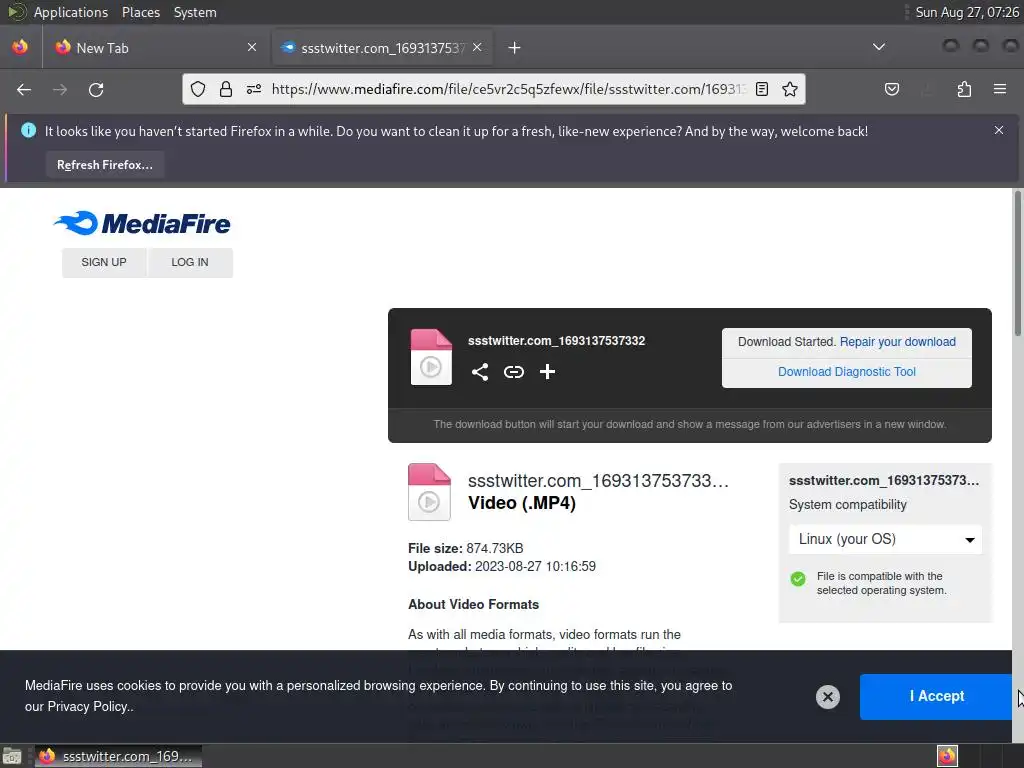Click the I Accept cookies button

point(936,696)
